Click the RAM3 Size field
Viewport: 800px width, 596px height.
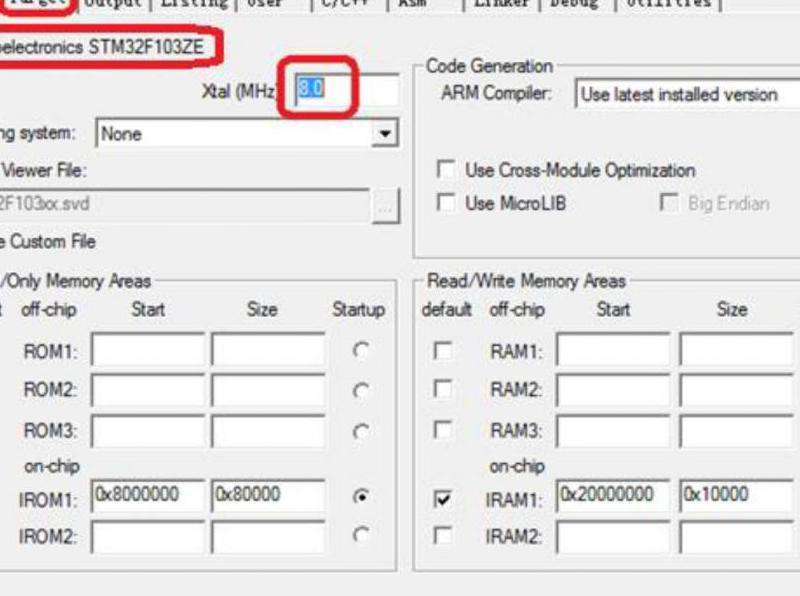point(737,431)
